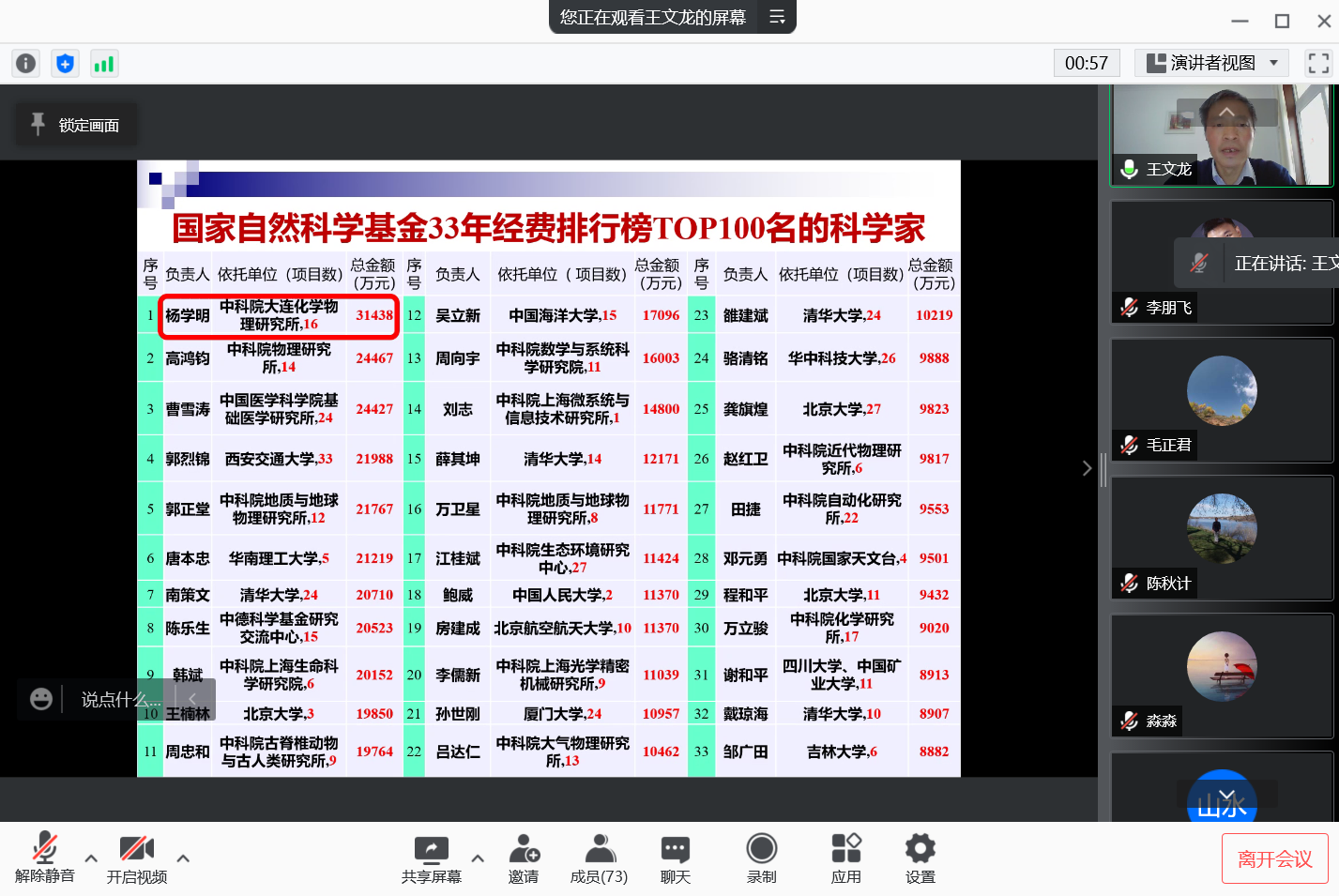The image size is (1339, 896).
Task: Pin the screen with 锁定画面
Action: (76, 125)
